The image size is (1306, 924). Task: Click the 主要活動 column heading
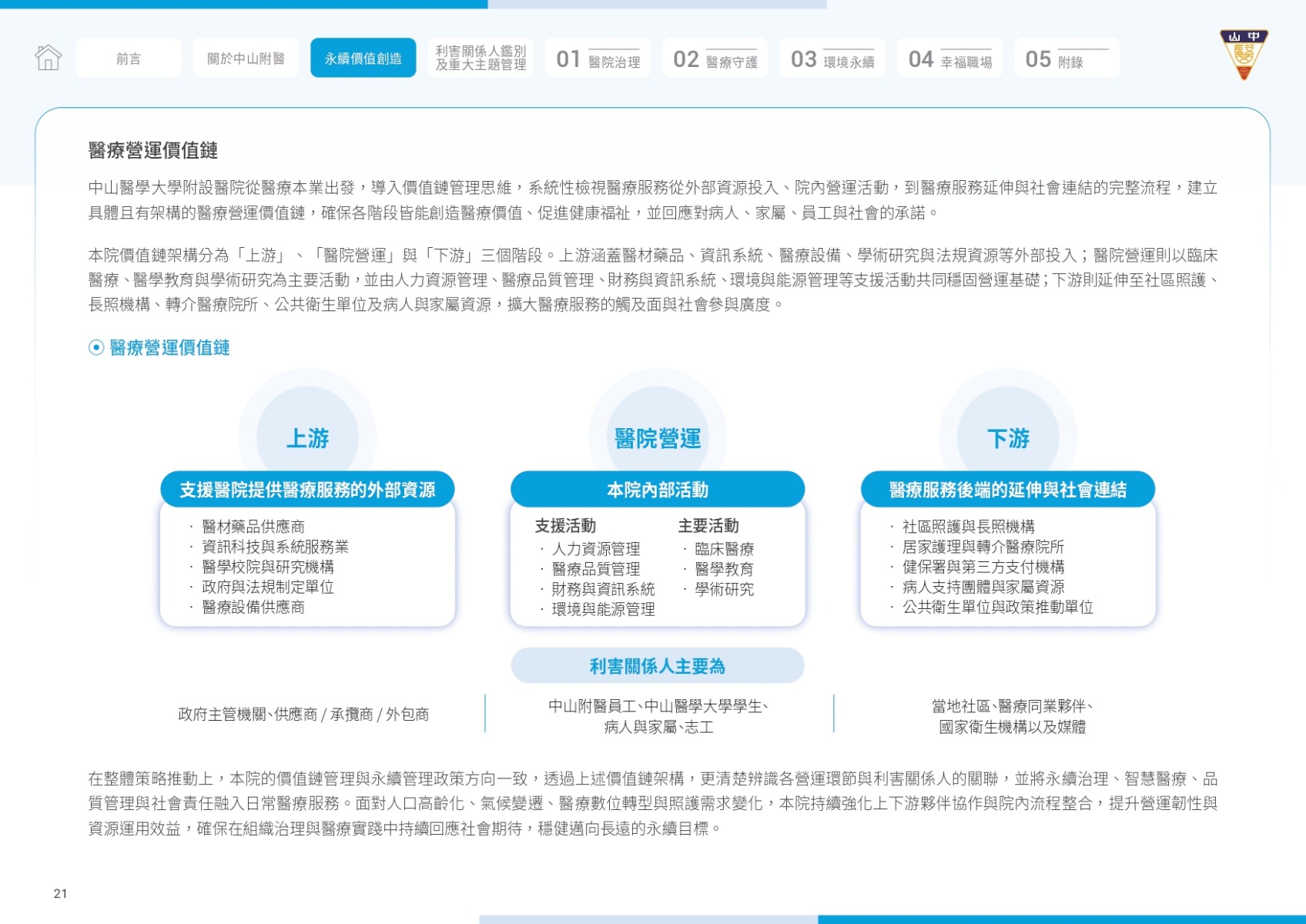pyautogui.click(x=708, y=526)
